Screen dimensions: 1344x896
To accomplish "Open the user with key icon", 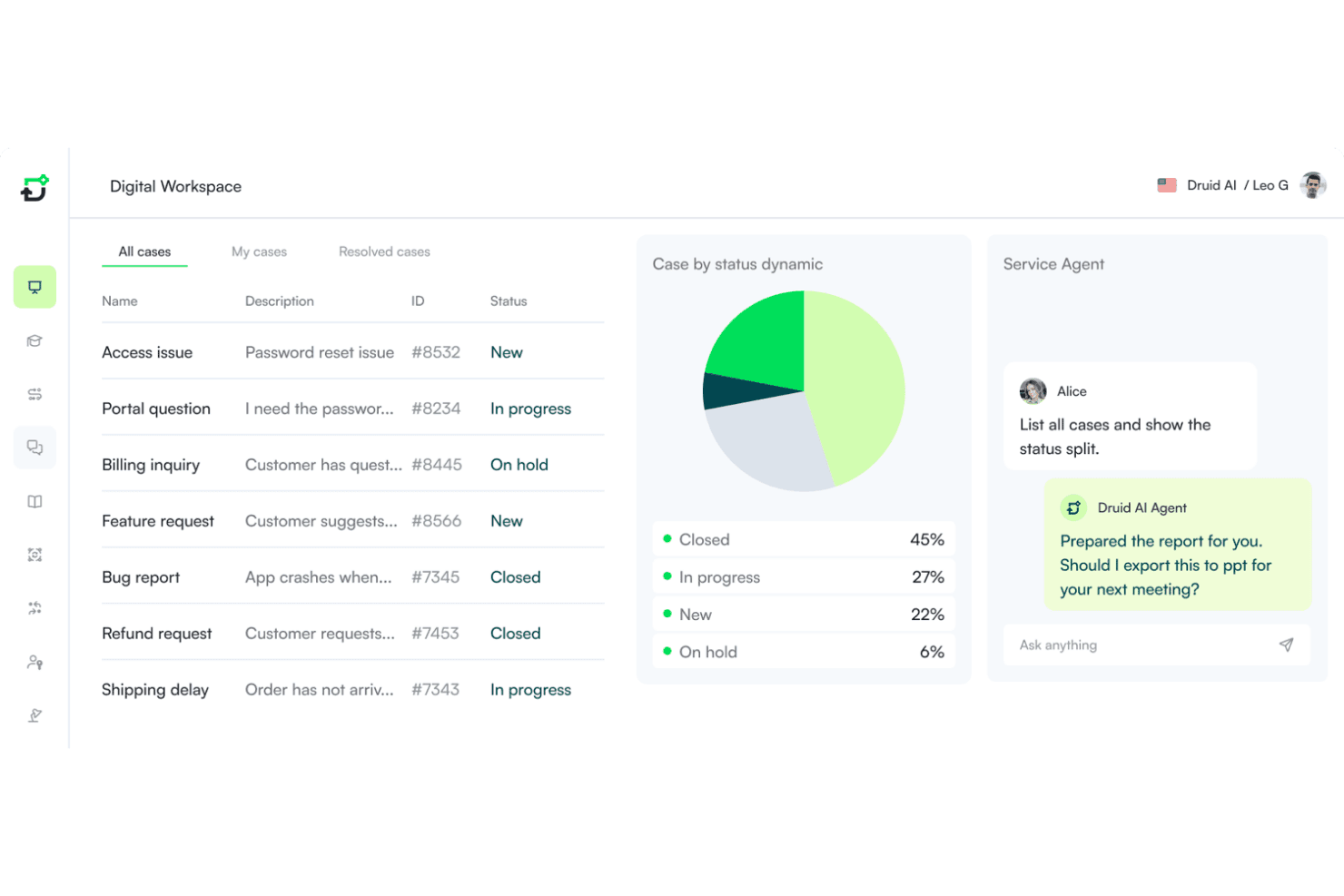I will click(35, 662).
